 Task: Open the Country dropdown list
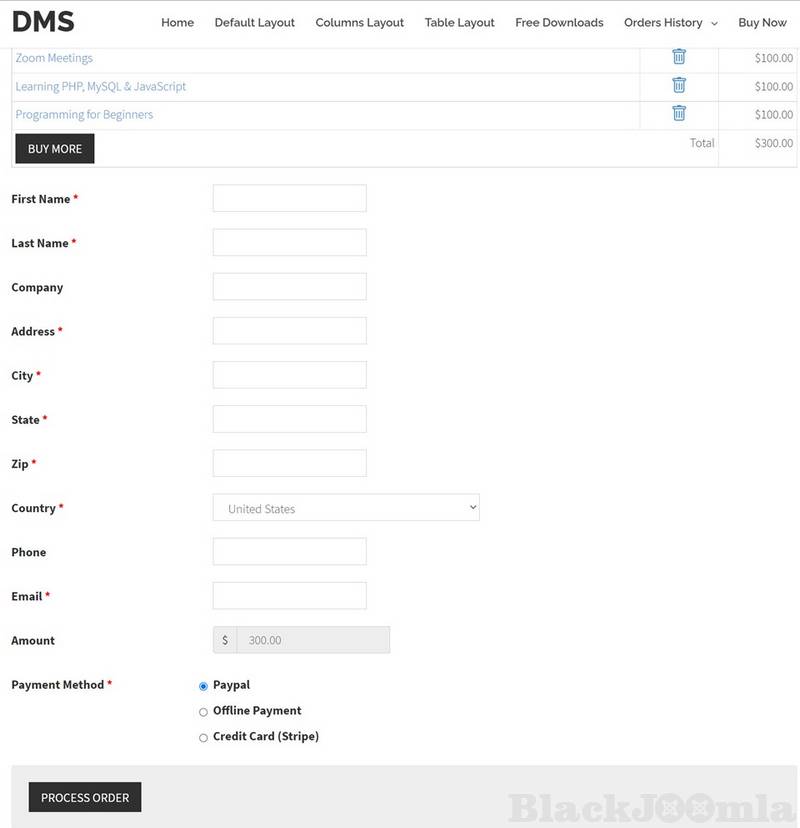point(346,508)
